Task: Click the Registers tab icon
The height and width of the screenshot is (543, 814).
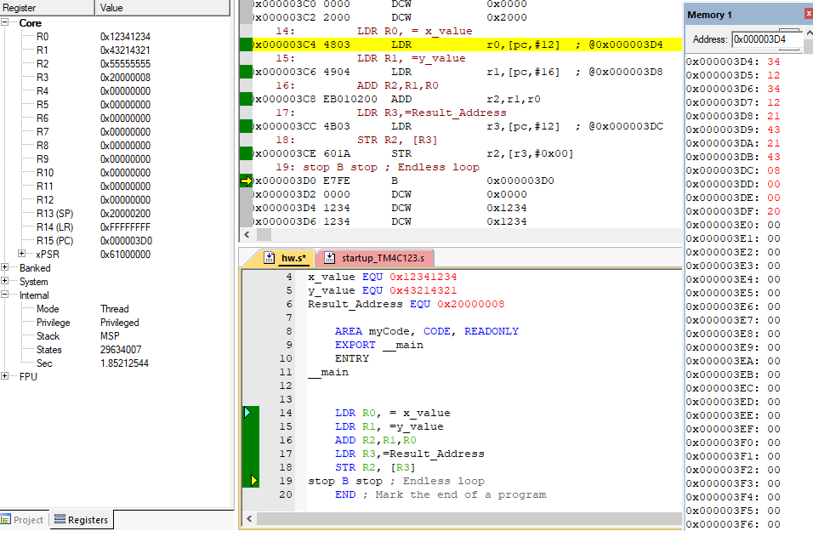Action: coord(60,520)
